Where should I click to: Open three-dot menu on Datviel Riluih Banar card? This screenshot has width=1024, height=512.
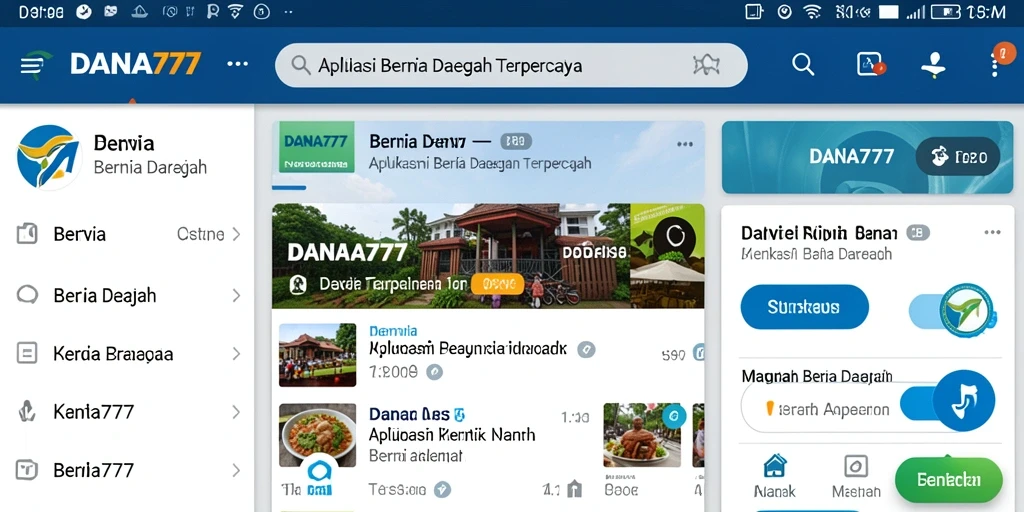(992, 232)
